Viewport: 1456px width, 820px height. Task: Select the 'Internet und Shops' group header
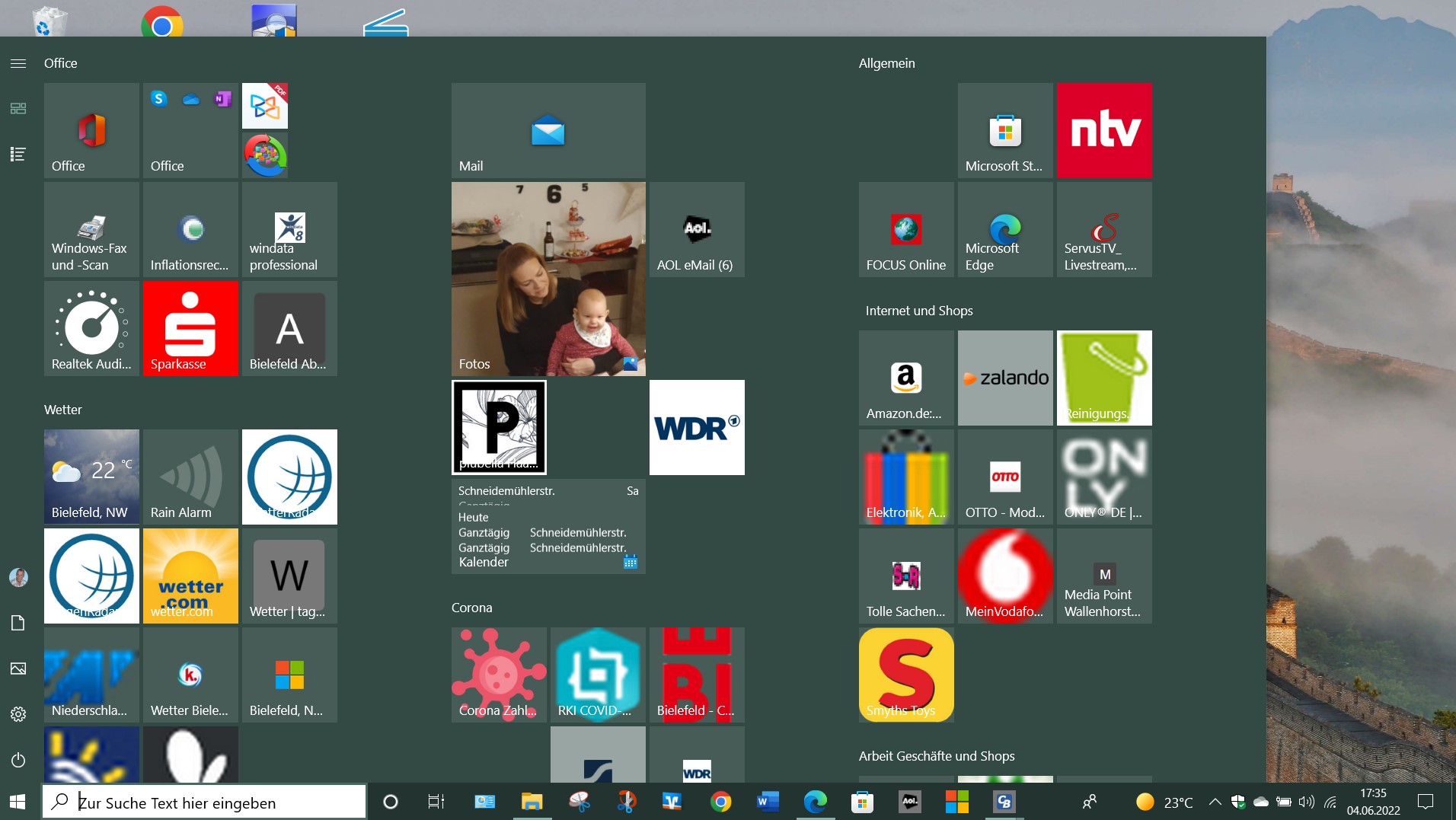click(919, 311)
